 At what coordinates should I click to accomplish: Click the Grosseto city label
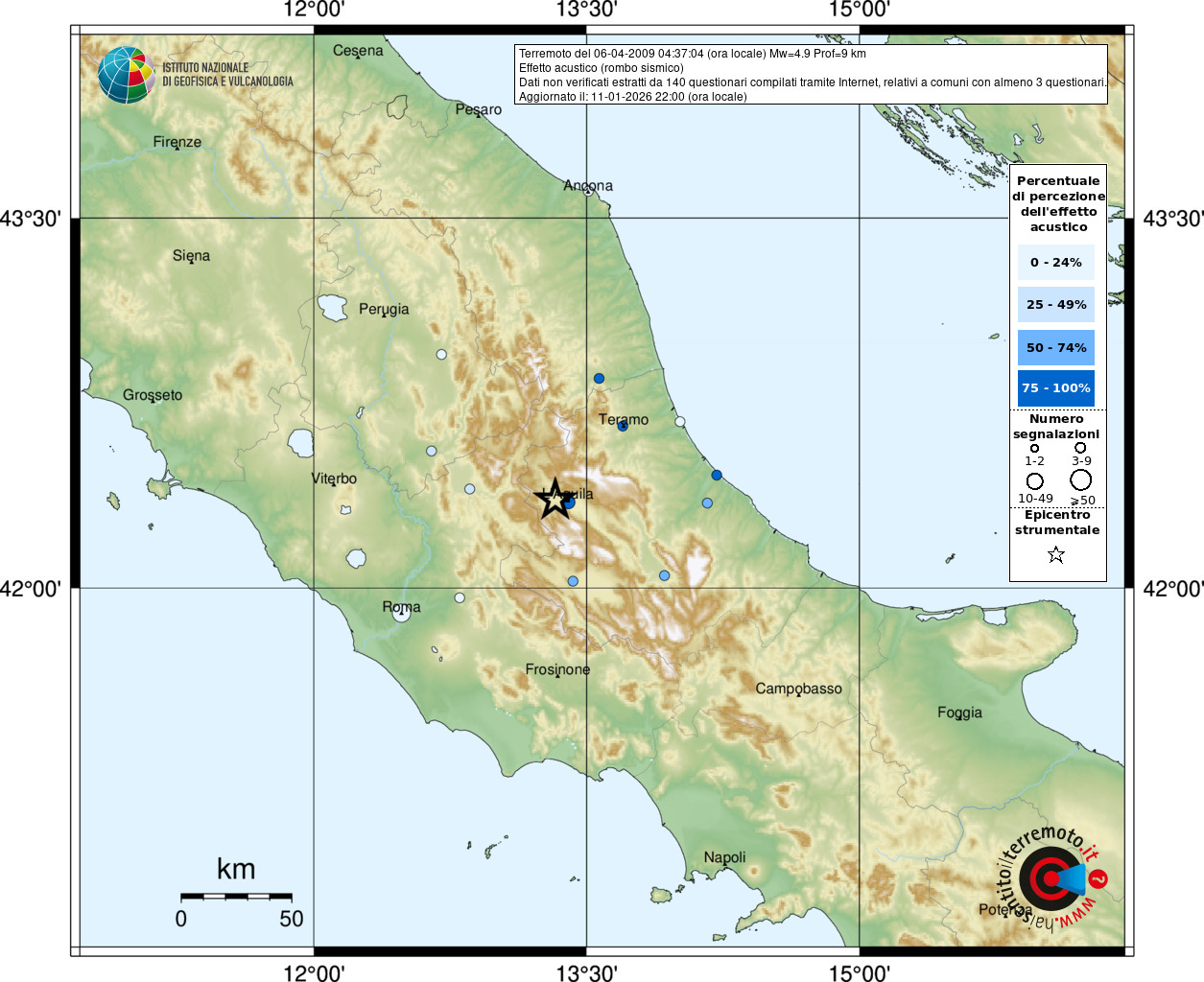pyautogui.click(x=153, y=395)
